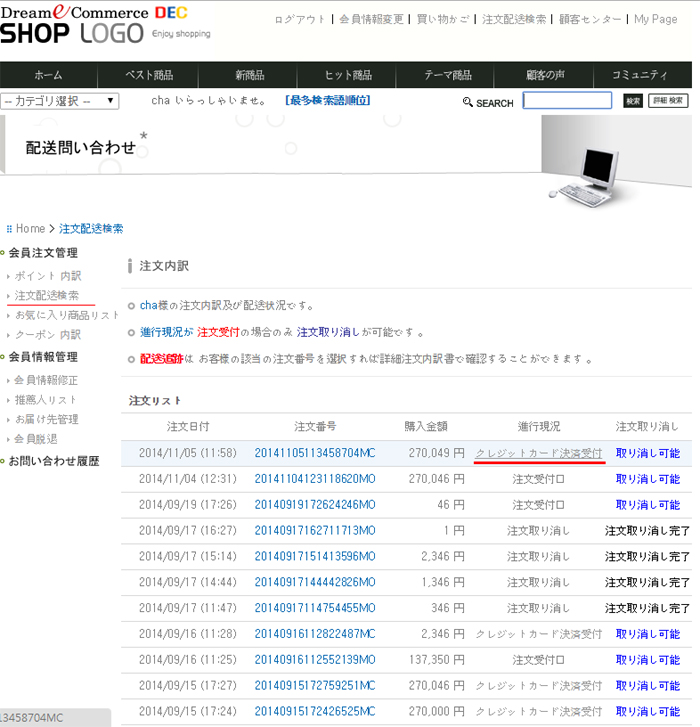Open order number 20141105113458704MC
700x727 pixels.
(314, 453)
